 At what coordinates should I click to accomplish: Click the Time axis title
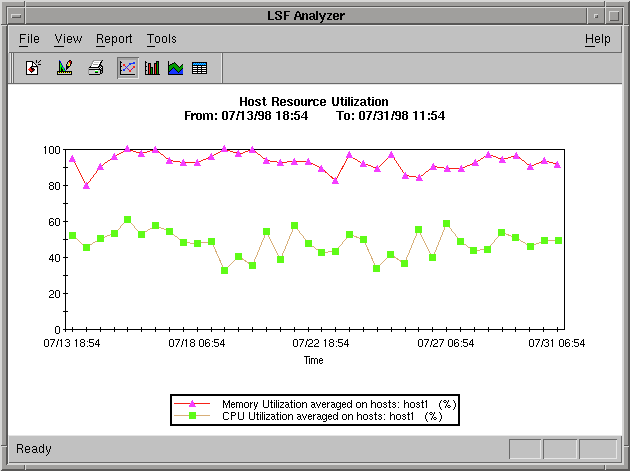[x=313, y=360]
